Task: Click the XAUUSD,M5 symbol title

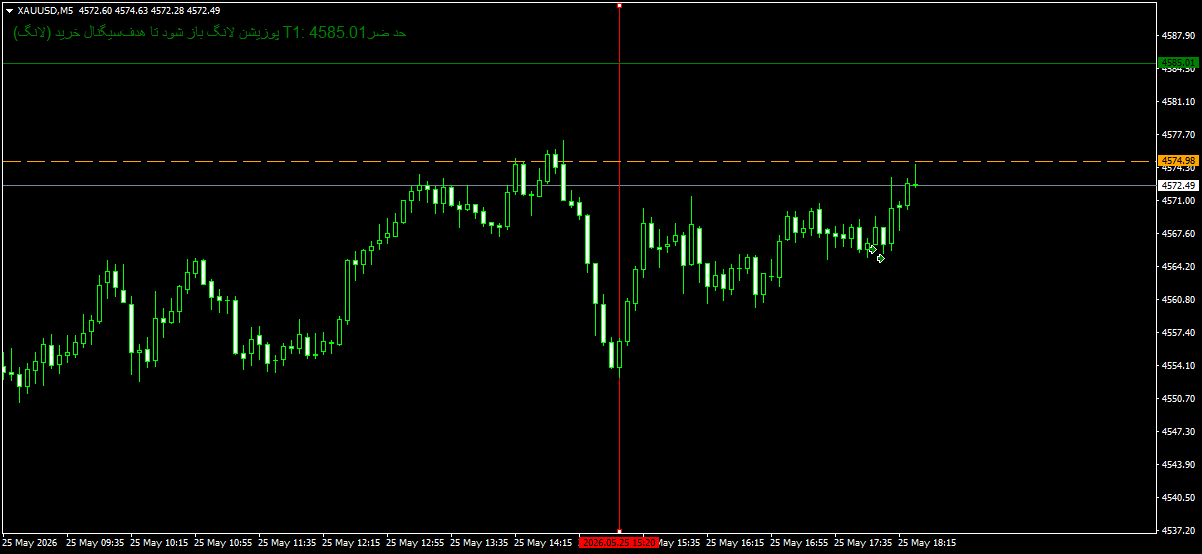Action: [x=45, y=10]
